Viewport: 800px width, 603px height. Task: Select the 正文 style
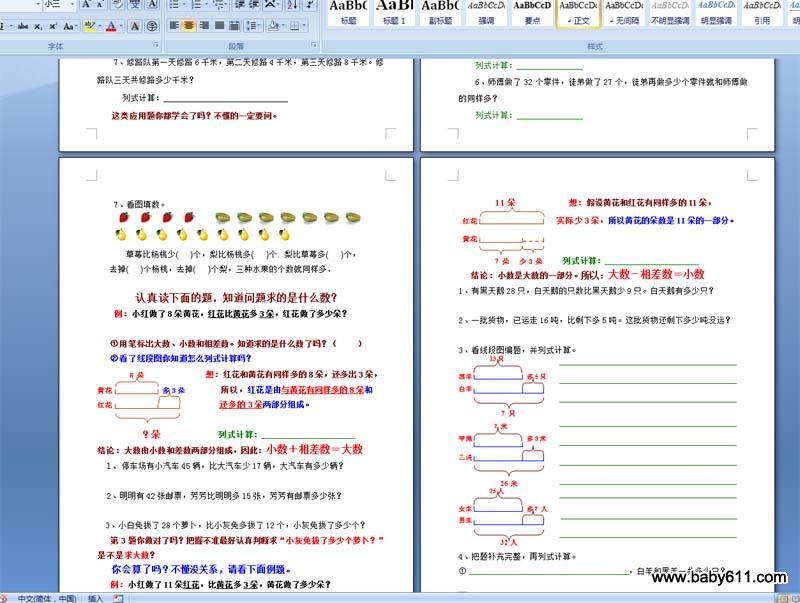tap(578, 13)
